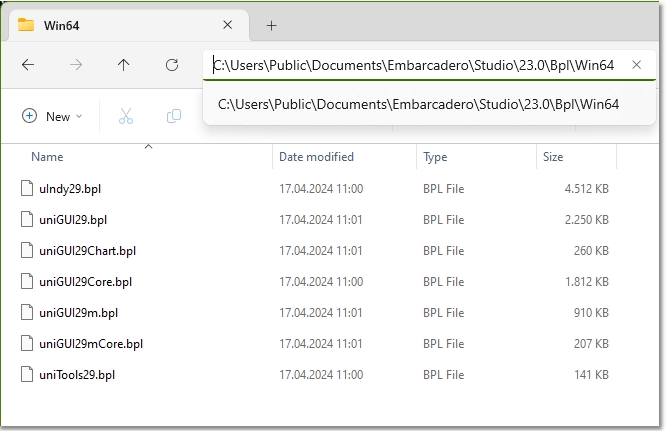This screenshot has width=670, height=433.
Task: Clear the address bar with X
Action: coord(637,65)
